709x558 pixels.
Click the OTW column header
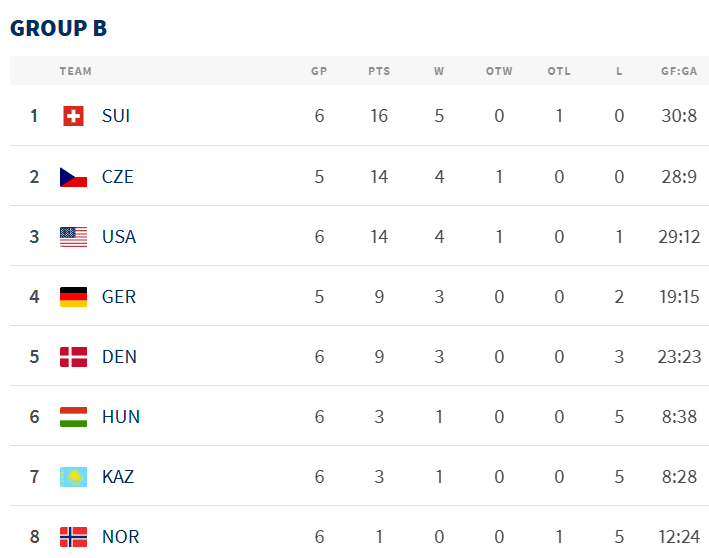[x=499, y=71]
